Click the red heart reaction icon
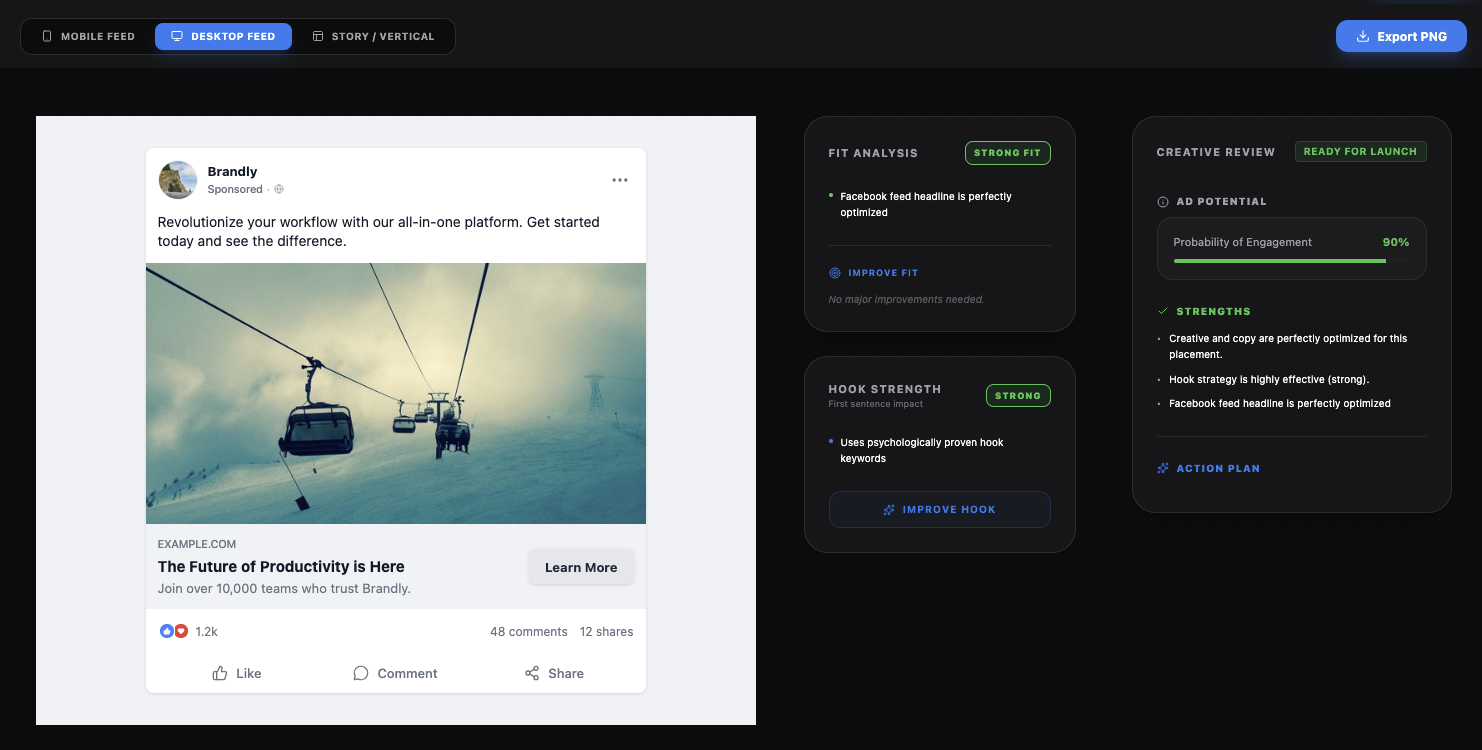Viewport: 1482px width, 750px height. pos(181,631)
